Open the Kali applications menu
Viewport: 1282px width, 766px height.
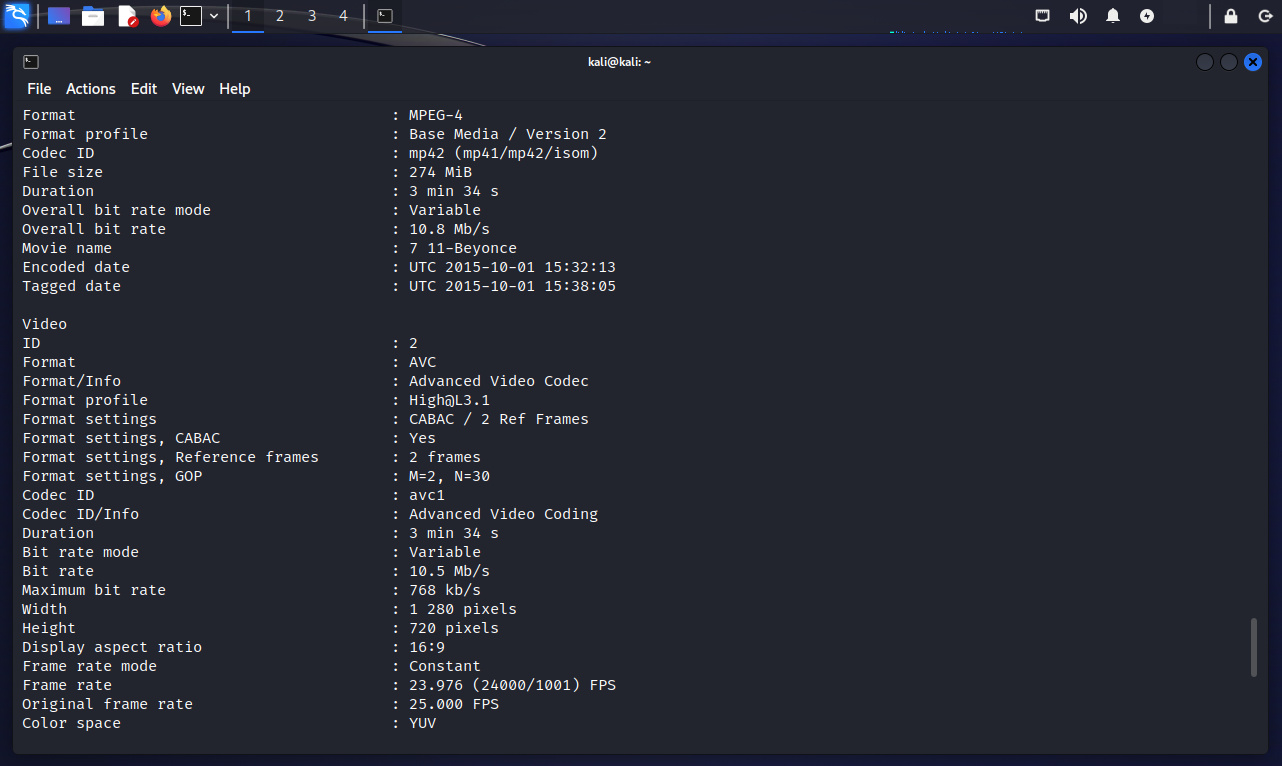pyautogui.click(x=17, y=16)
